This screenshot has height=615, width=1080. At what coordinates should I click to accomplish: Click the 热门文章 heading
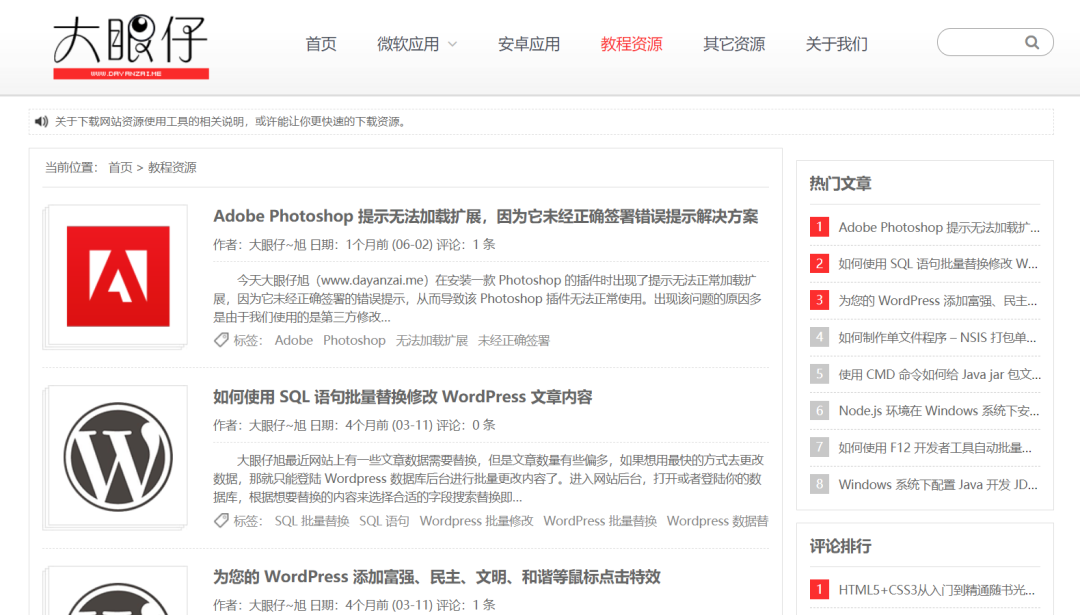(x=840, y=184)
